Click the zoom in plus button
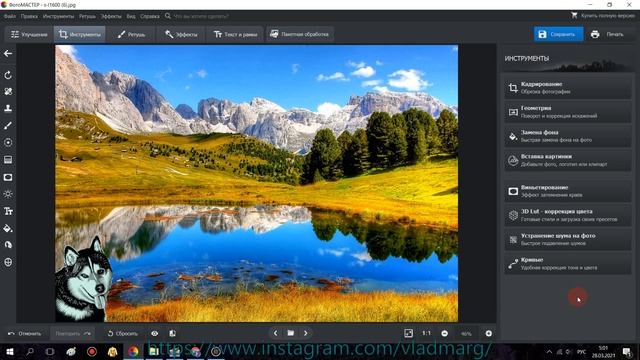The image size is (640, 360). click(x=489, y=333)
